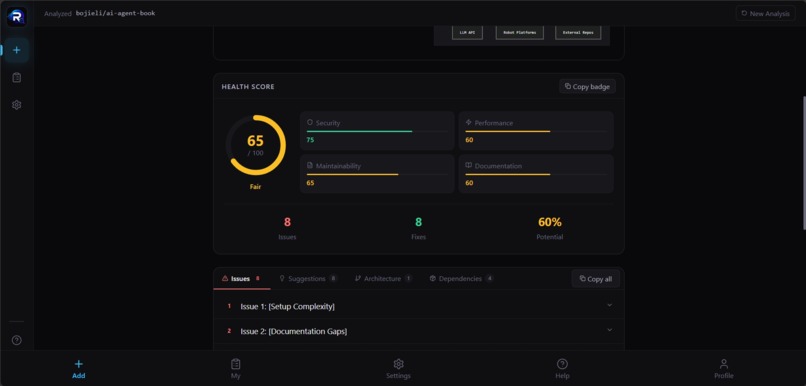
Task: Click the Maintainability progress bar
Action: (377, 175)
